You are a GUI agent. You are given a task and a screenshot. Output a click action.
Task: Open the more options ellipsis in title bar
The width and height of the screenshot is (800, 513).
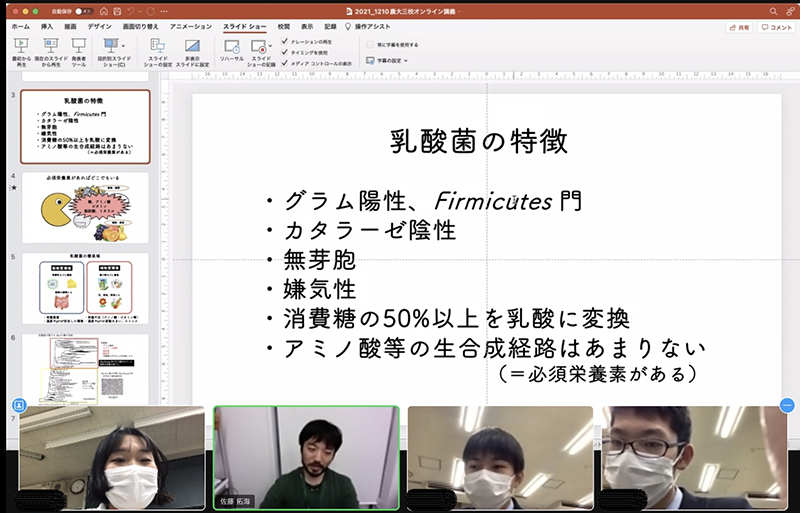coord(164,11)
